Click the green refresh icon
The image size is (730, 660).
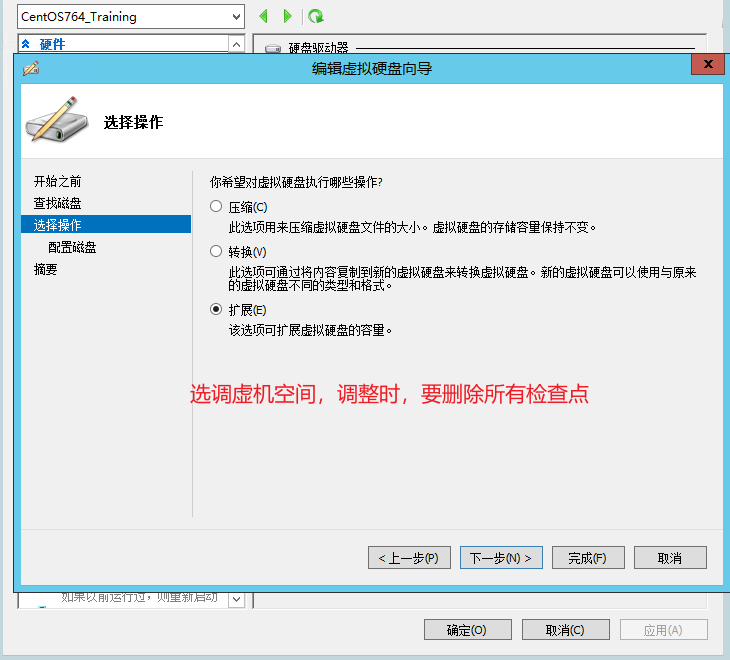316,16
